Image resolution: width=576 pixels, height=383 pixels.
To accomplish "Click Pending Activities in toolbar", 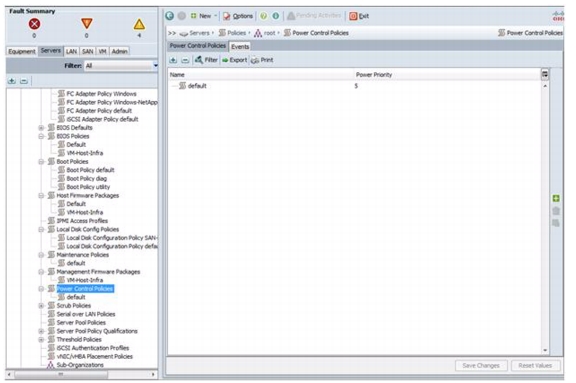I will click(314, 15).
